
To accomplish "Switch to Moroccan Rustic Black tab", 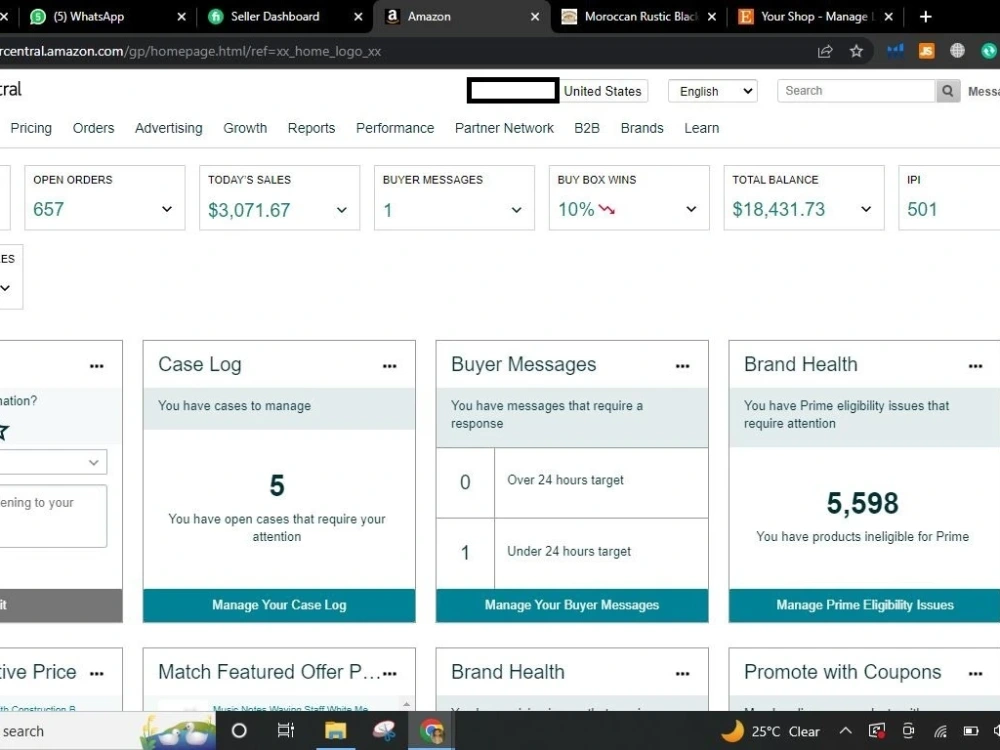I will [x=640, y=17].
